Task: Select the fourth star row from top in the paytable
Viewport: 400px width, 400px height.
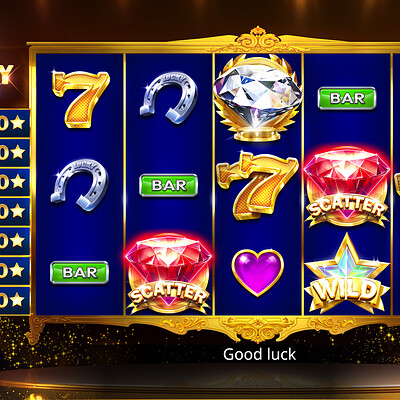Action: point(15,211)
